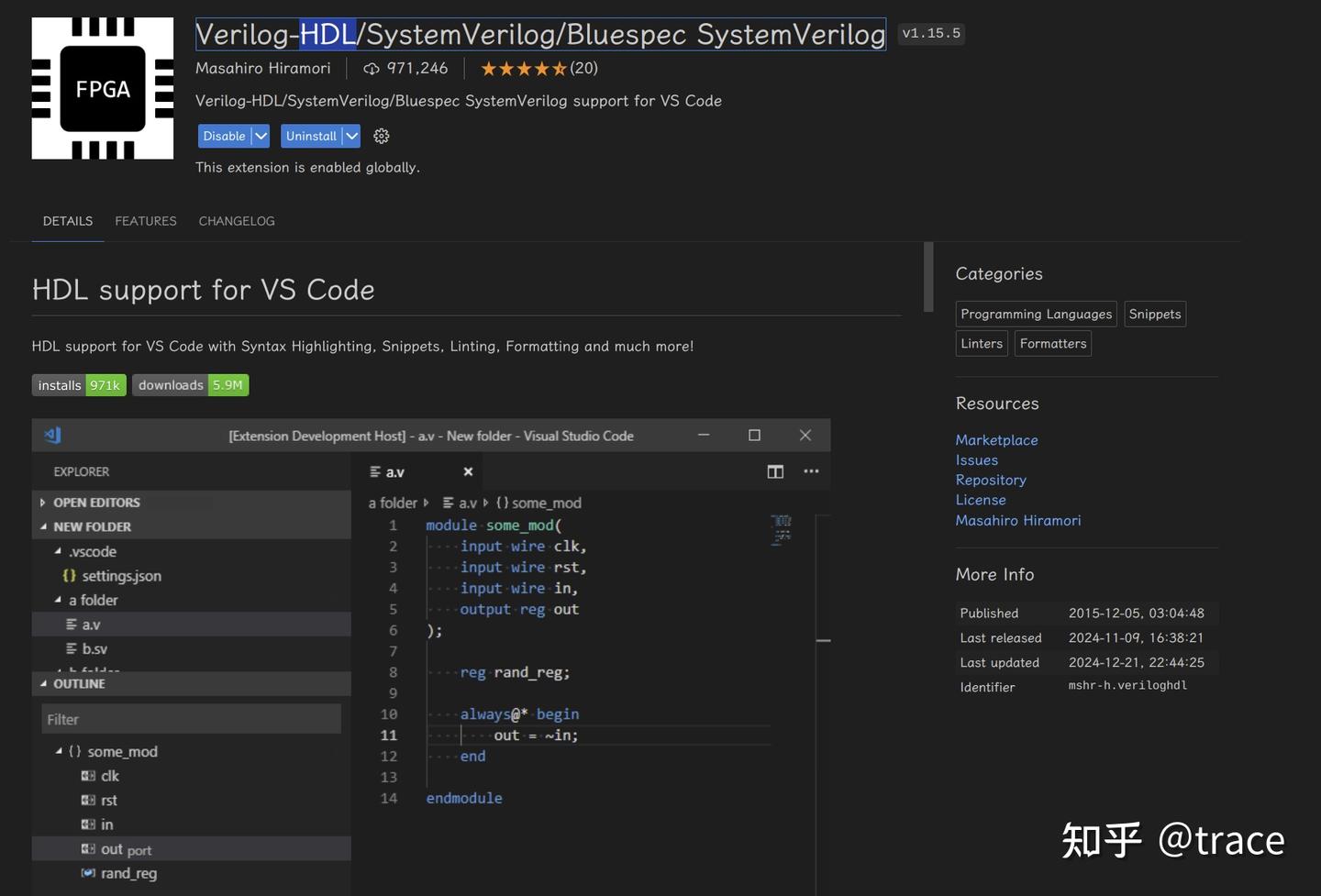Click the download-count cloud icon next to 971,246
The height and width of the screenshot is (896, 1321).
[371, 68]
